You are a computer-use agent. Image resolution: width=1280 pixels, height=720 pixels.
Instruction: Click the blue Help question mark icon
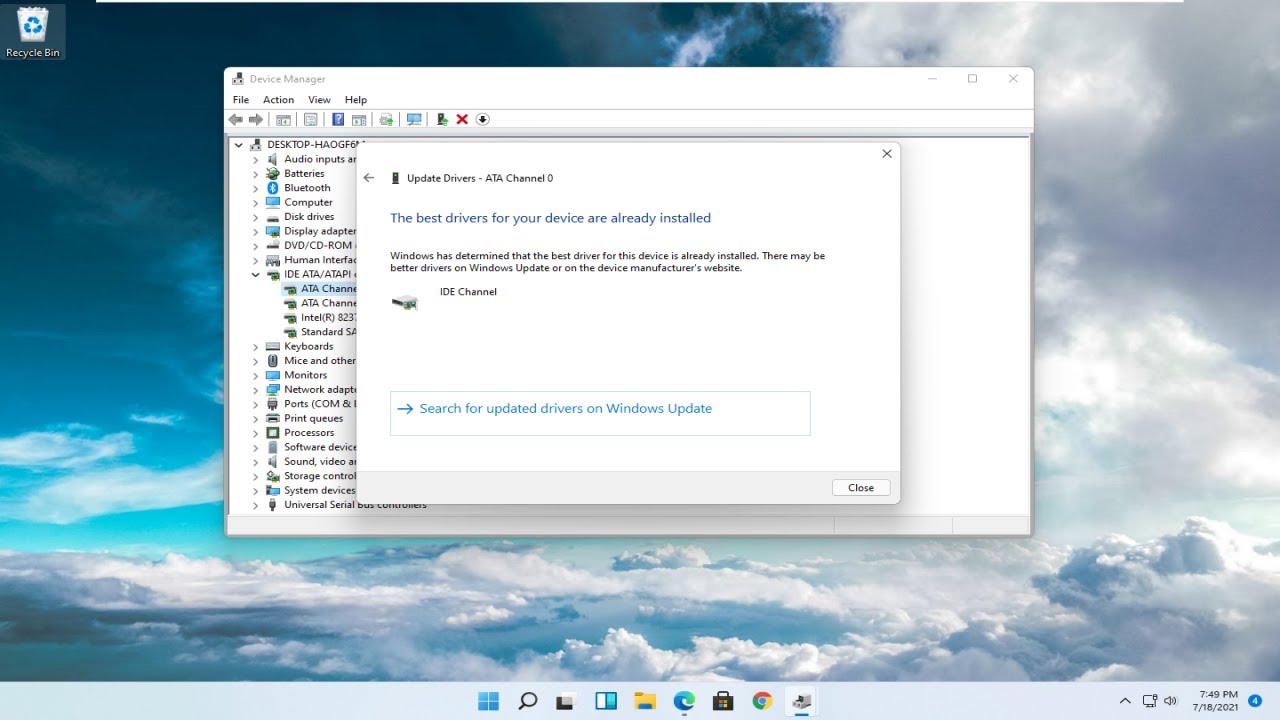338,119
